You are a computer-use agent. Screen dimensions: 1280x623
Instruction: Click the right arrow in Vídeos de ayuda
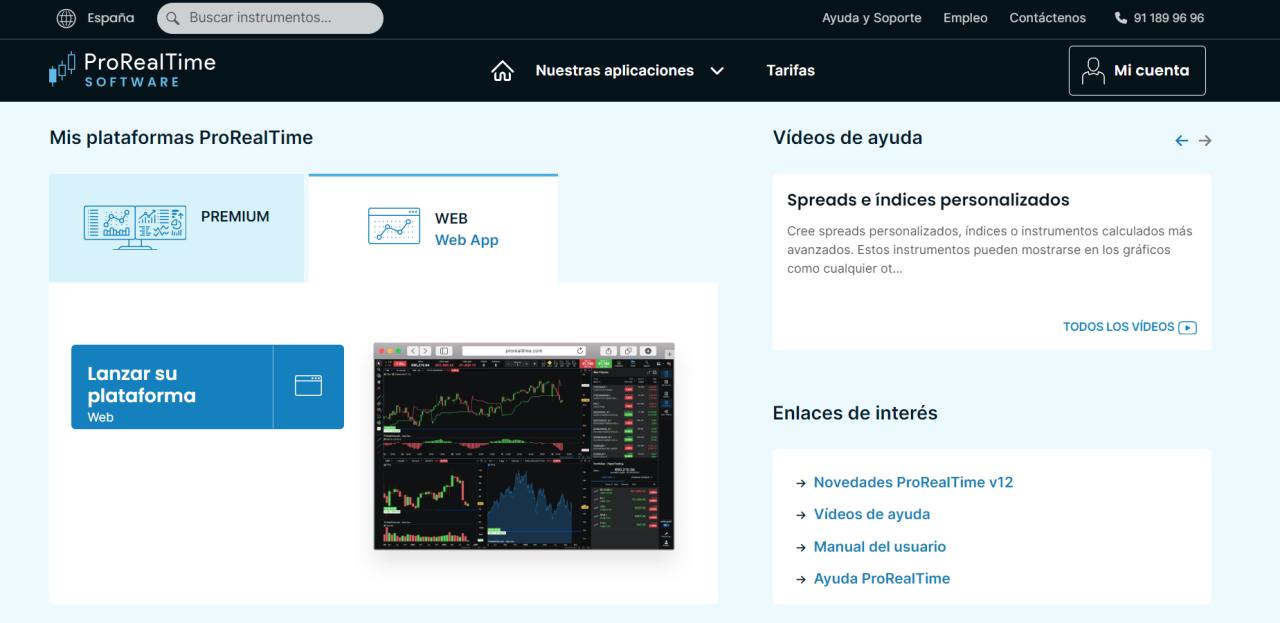coord(1205,140)
